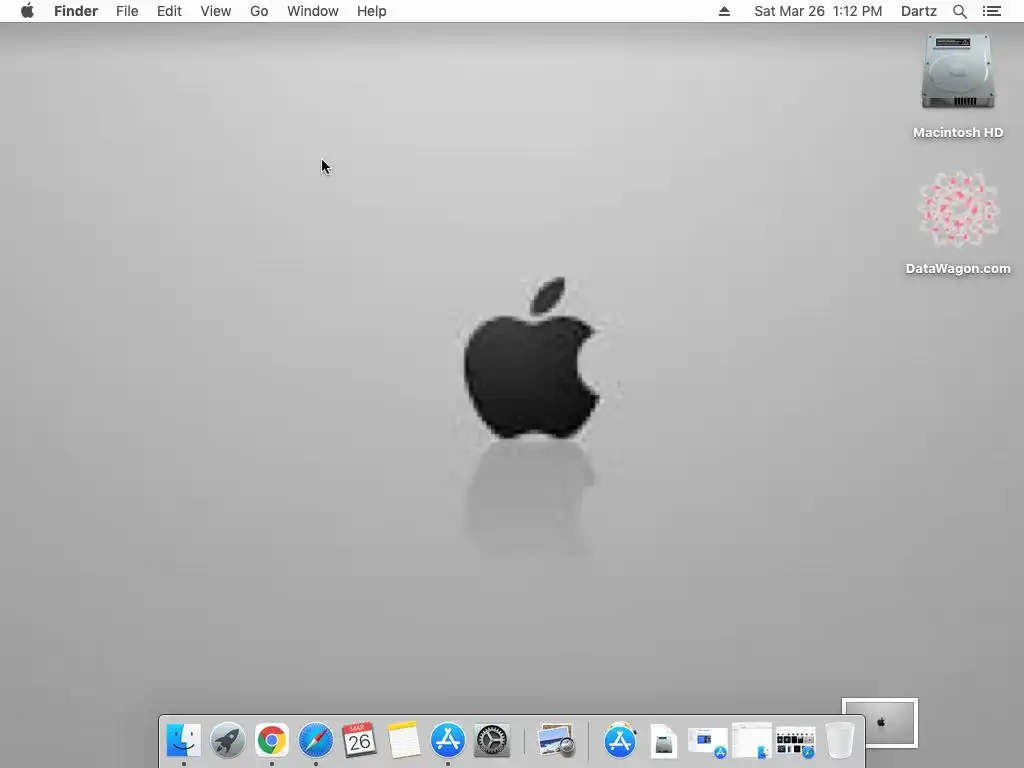Open Google Chrome from the Dock
The width and height of the screenshot is (1024, 768).
[x=272, y=741]
